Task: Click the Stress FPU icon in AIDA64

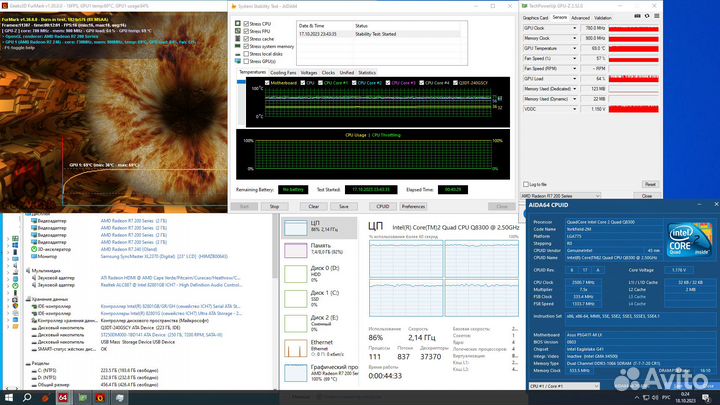Action: pyautogui.click(x=238, y=31)
